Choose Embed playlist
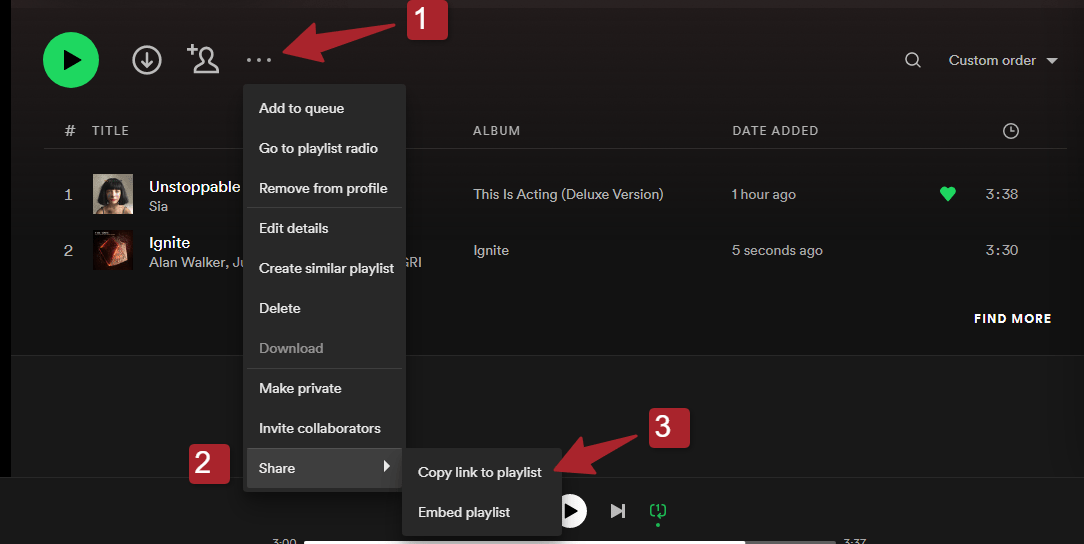 click(481, 512)
